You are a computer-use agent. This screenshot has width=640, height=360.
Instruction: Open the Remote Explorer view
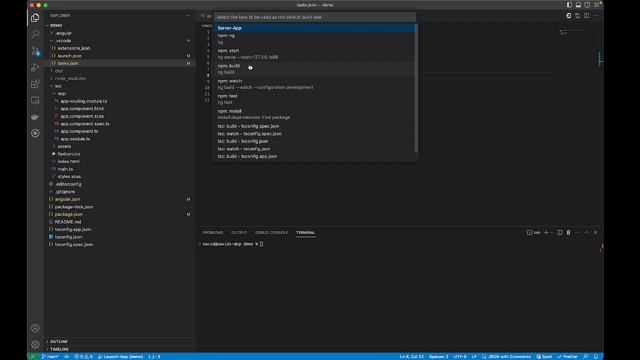pyautogui.click(x=35, y=100)
